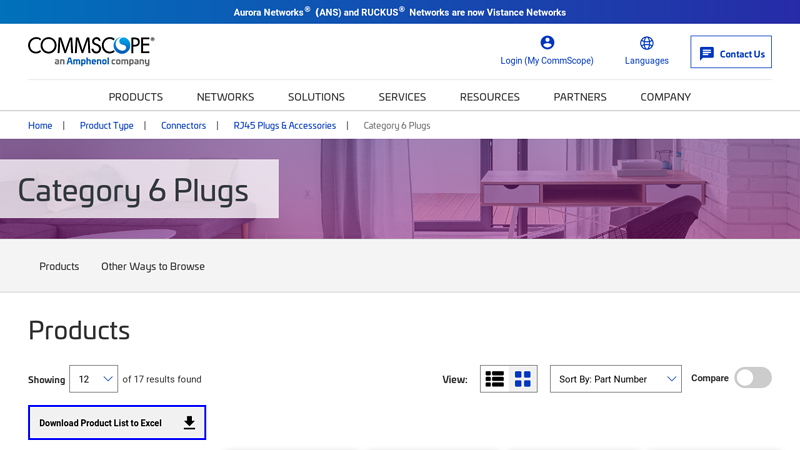Screen dimensions: 800x450
Task: Click the globe Languages icon
Action: 646,43
